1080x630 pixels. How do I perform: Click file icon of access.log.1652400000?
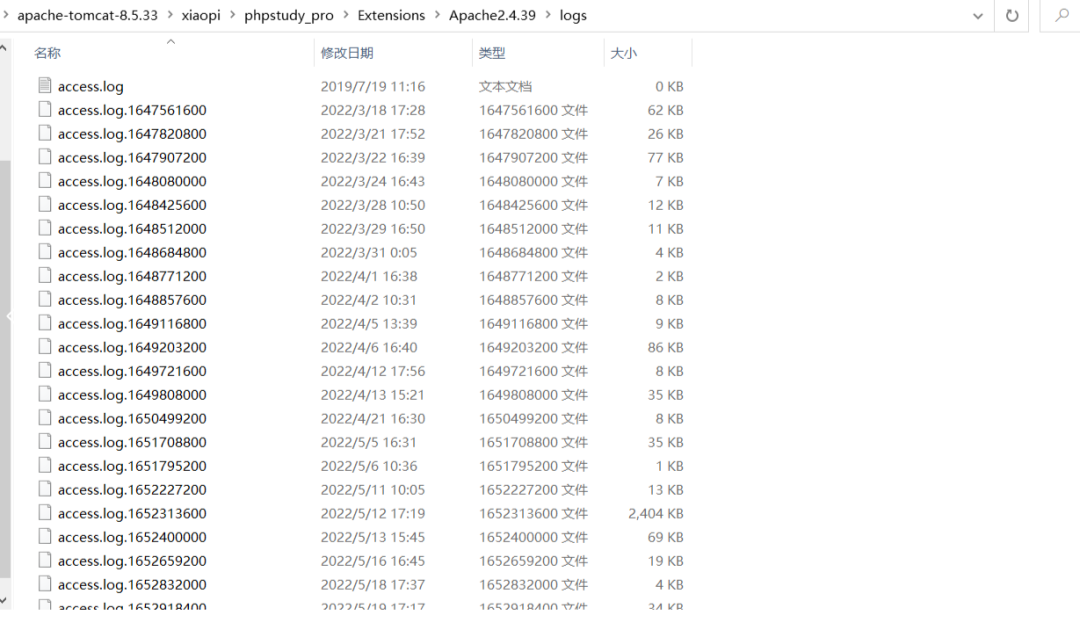45,536
